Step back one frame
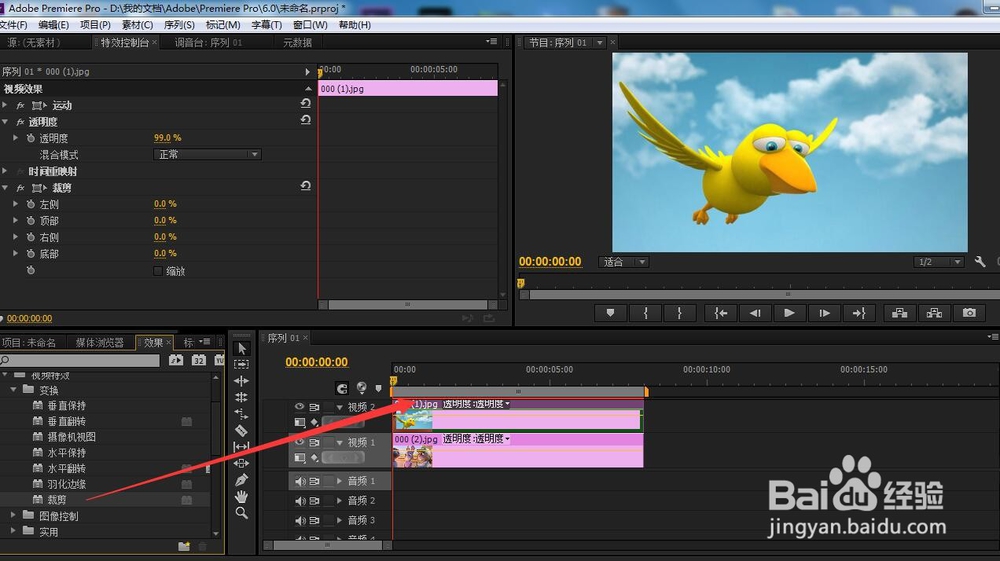This screenshot has width=1000, height=561. (x=755, y=313)
